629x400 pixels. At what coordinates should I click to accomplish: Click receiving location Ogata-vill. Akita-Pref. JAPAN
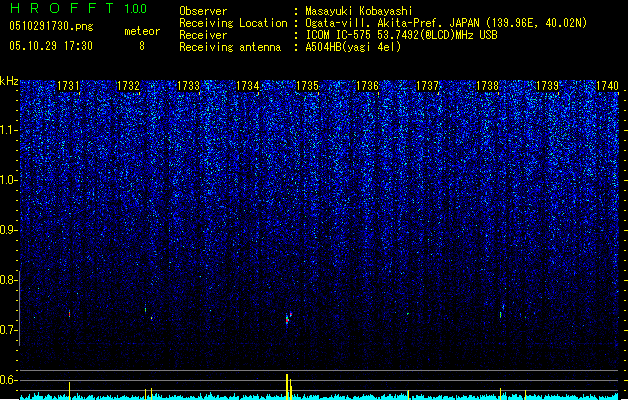coord(392,23)
